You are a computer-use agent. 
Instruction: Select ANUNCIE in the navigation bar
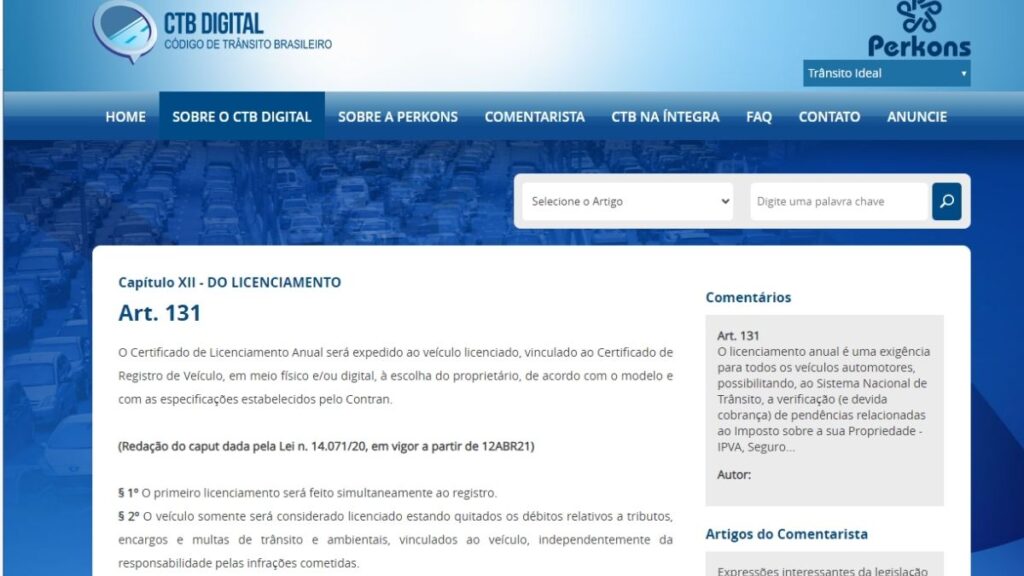(x=916, y=116)
